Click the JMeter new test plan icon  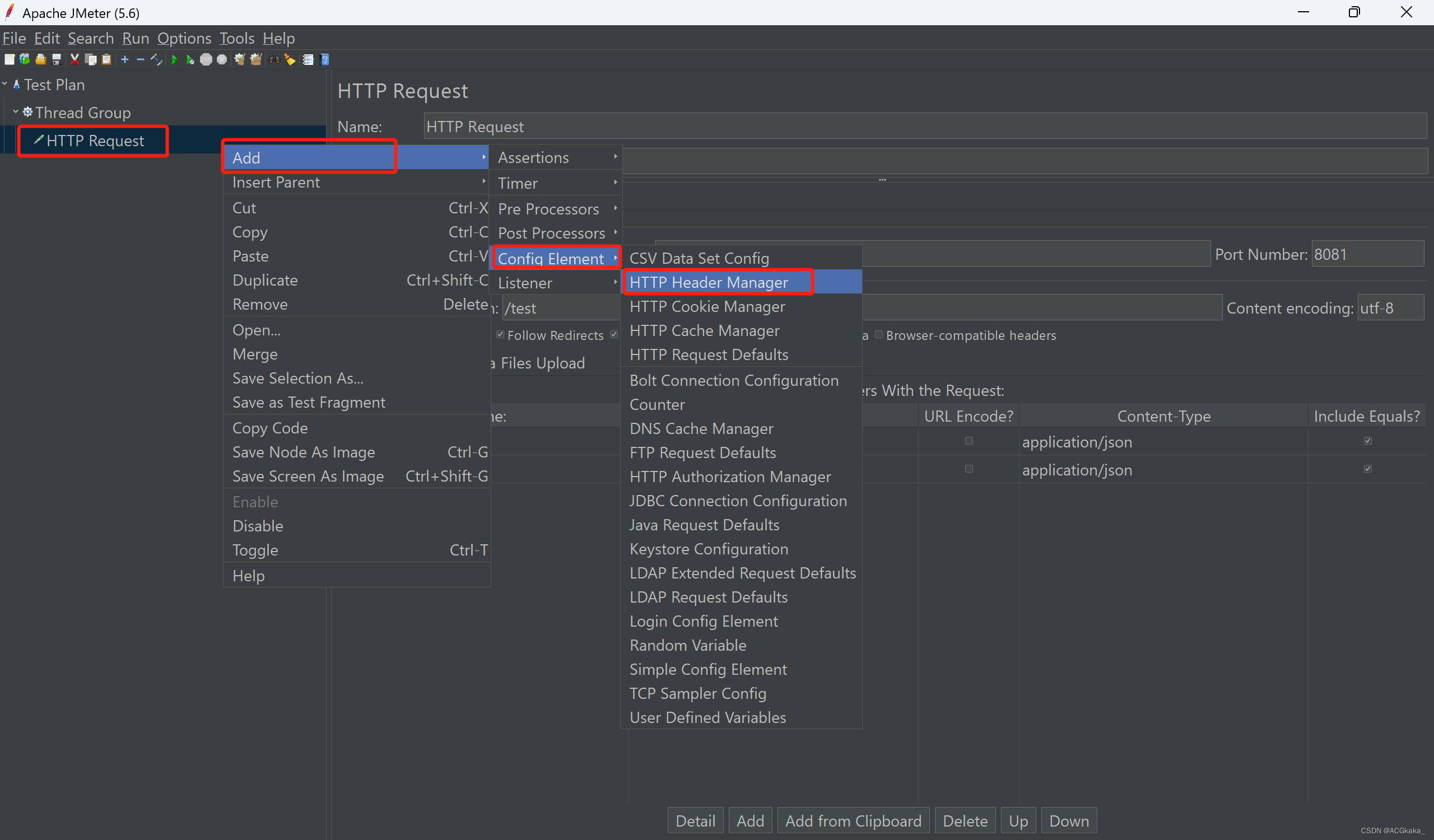9,62
